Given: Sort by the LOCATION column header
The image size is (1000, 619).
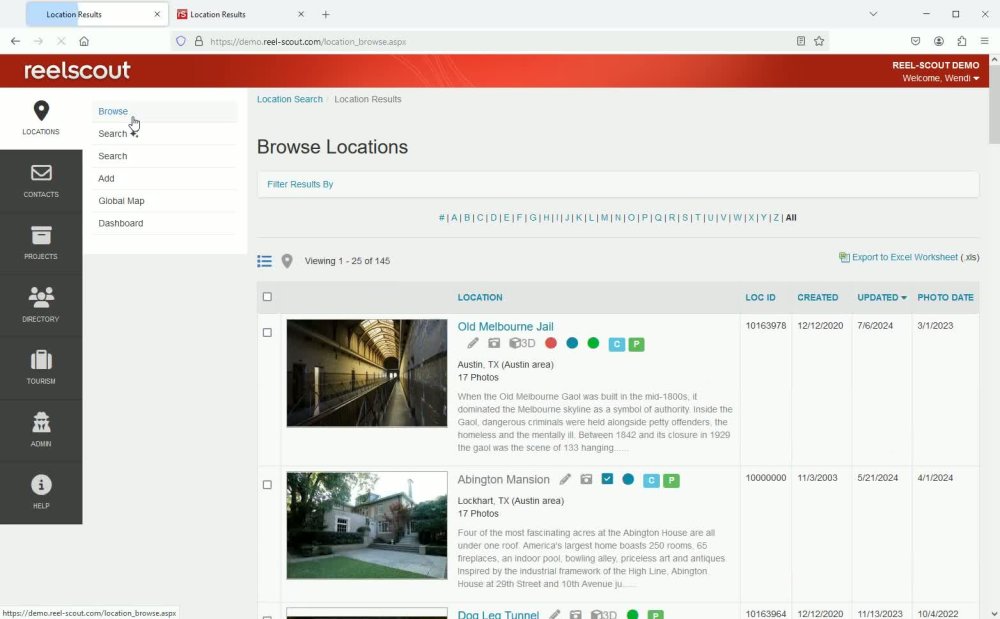Looking at the screenshot, I should tap(480, 297).
